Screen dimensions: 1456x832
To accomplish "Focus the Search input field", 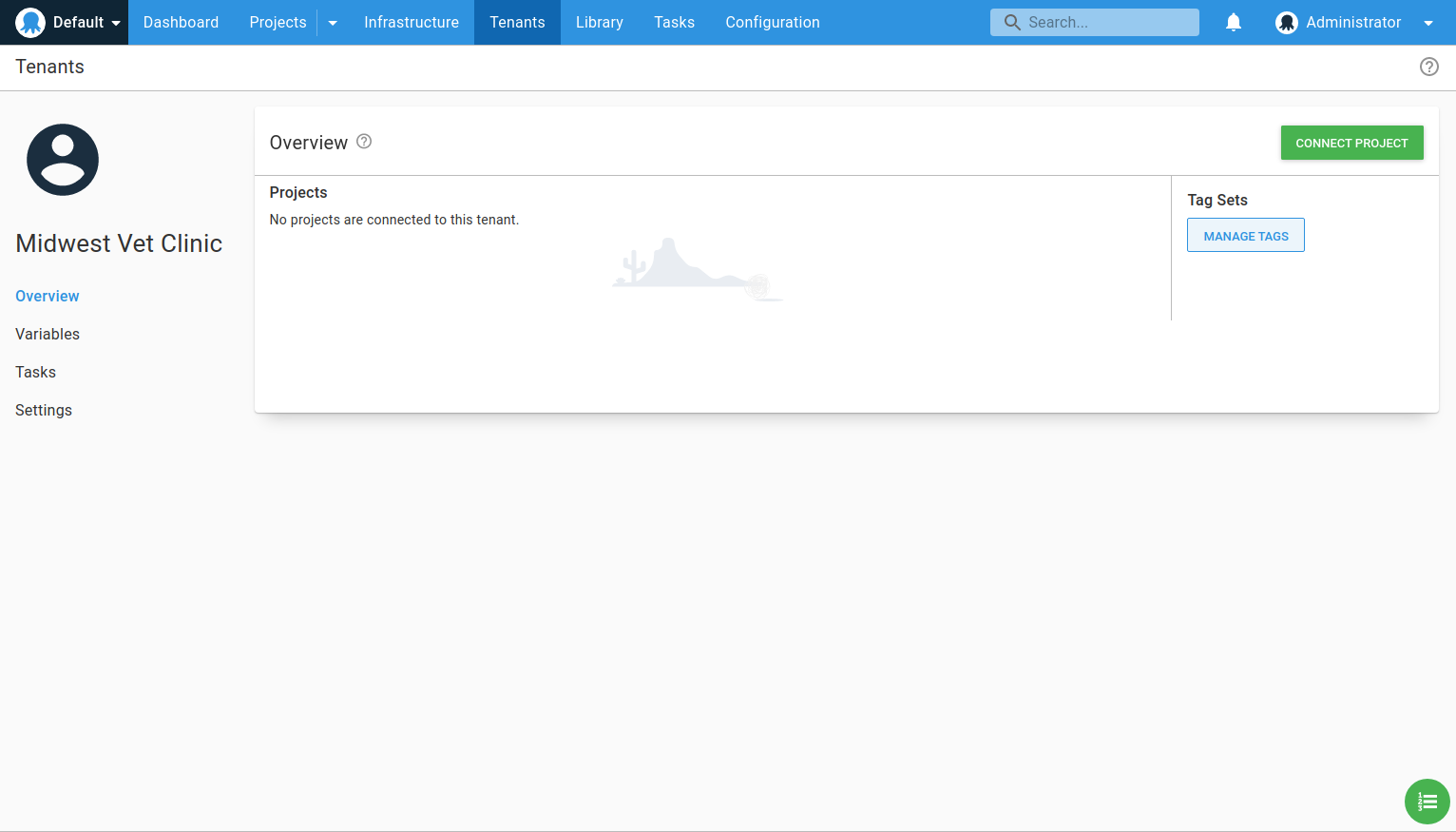I will (1095, 22).
